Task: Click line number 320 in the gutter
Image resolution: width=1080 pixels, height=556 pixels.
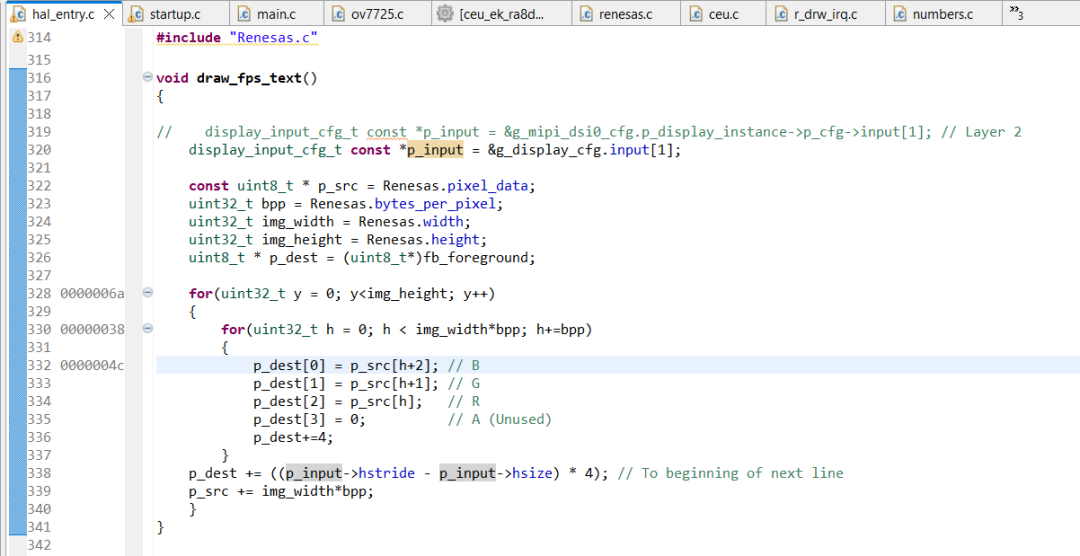Action: point(39,150)
